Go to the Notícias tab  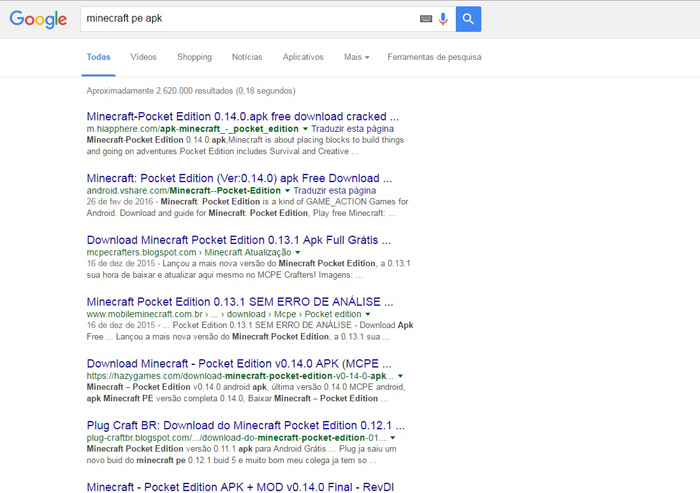point(247,57)
